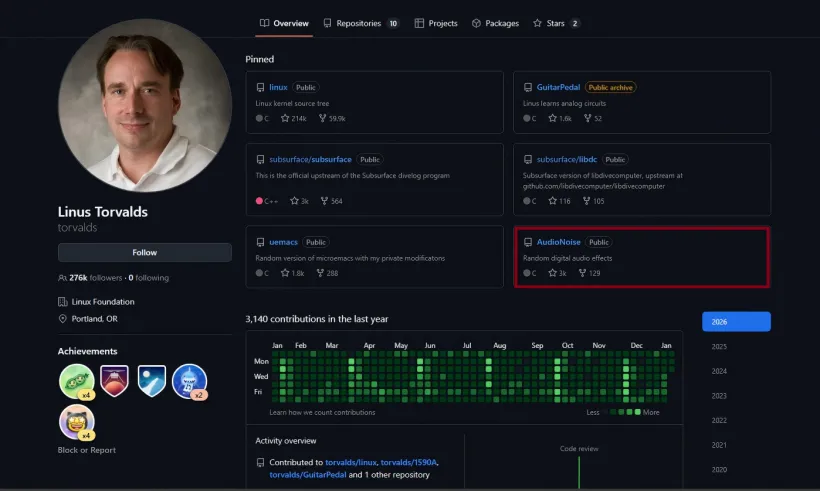
Task: Open the Mars 2020 Contributor achievement badge
Action: point(114,381)
